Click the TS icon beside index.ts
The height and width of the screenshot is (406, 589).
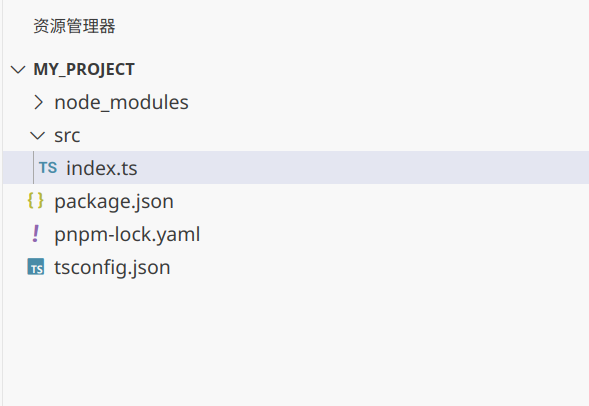tap(48, 168)
